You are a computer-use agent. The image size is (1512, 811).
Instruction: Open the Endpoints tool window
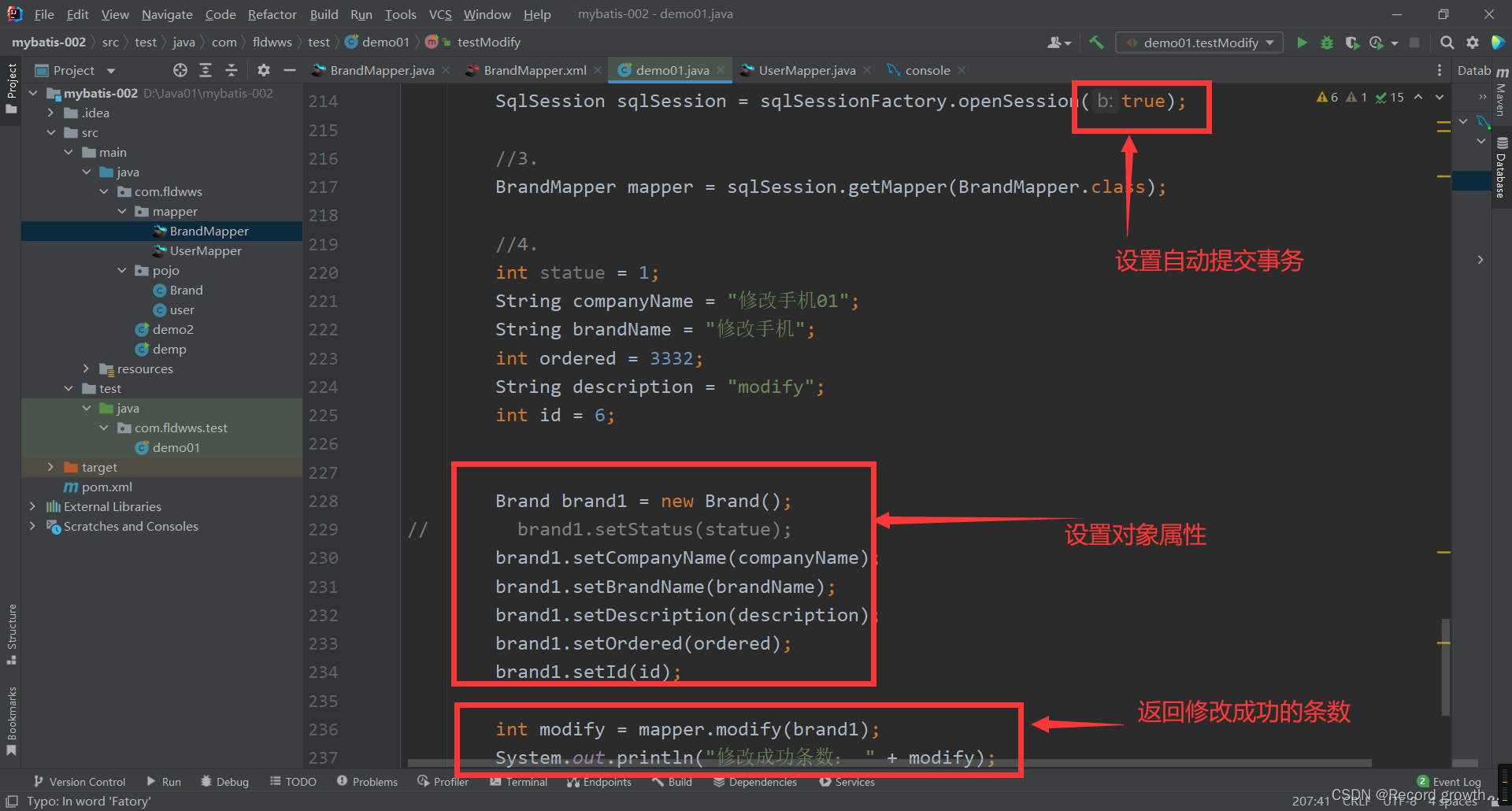pyautogui.click(x=599, y=782)
